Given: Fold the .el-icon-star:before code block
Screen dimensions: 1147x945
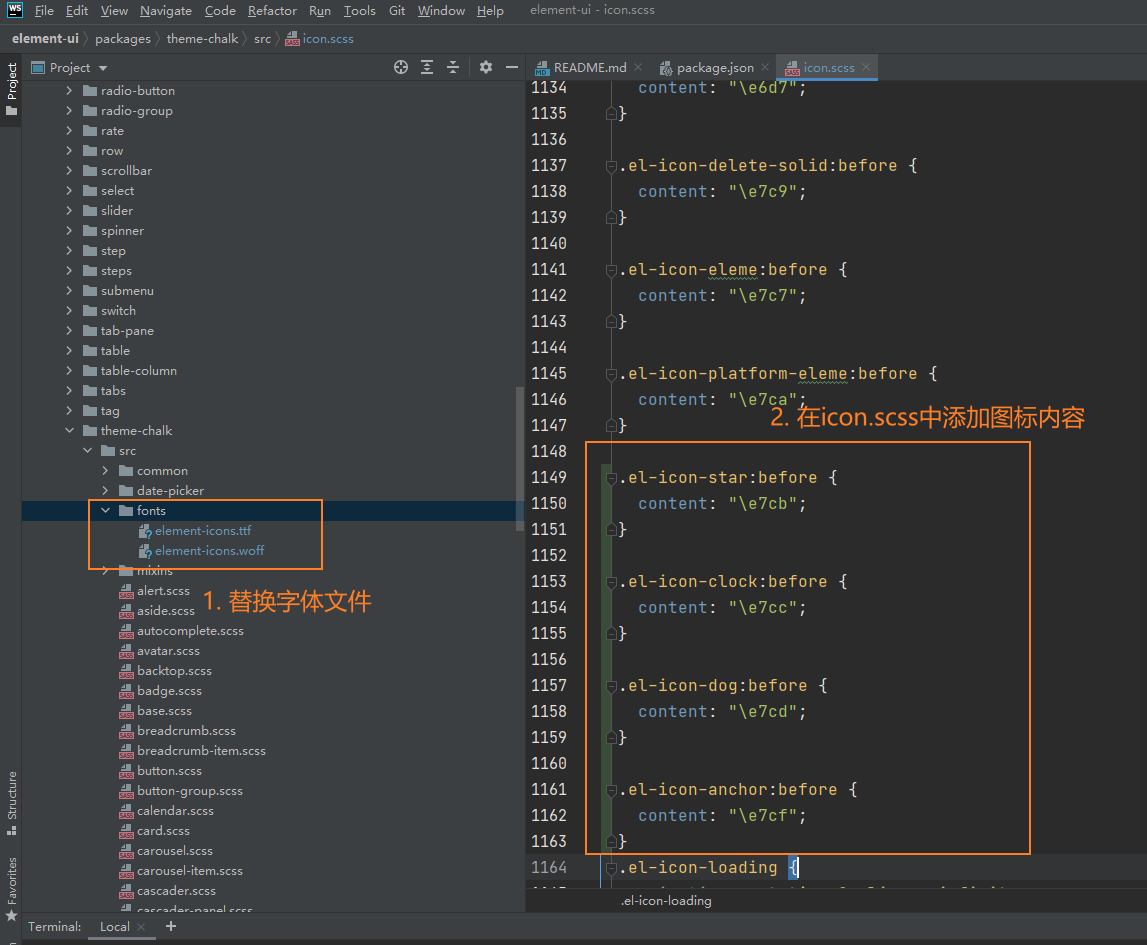Looking at the screenshot, I should tap(611, 478).
